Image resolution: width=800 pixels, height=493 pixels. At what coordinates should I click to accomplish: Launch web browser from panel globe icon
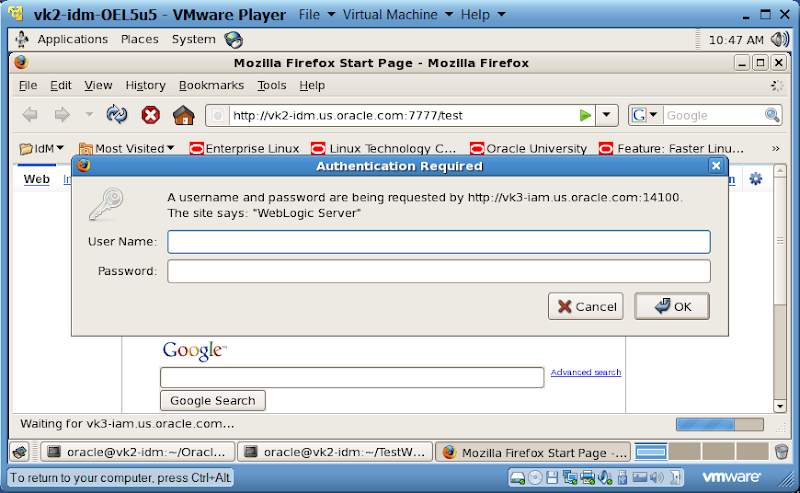point(234,39)
